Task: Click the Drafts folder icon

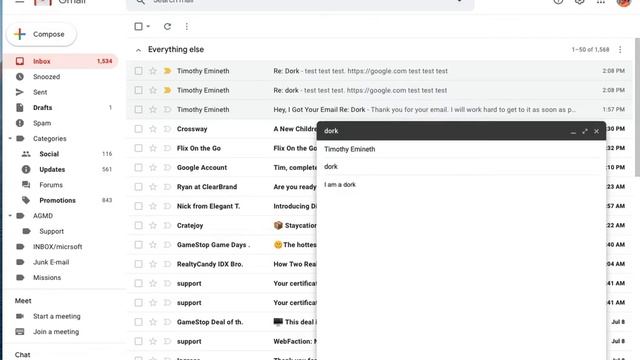Action: [20, 108]
